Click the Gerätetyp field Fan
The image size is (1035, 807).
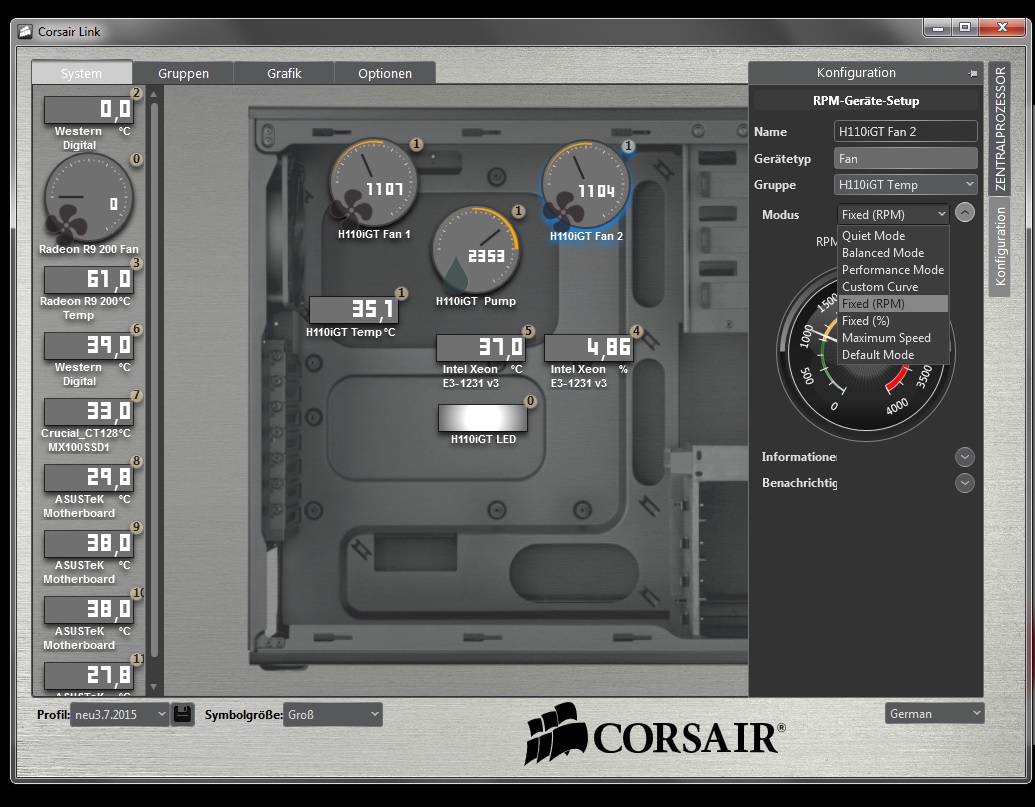pyautogui.click(x=906, y=158)
